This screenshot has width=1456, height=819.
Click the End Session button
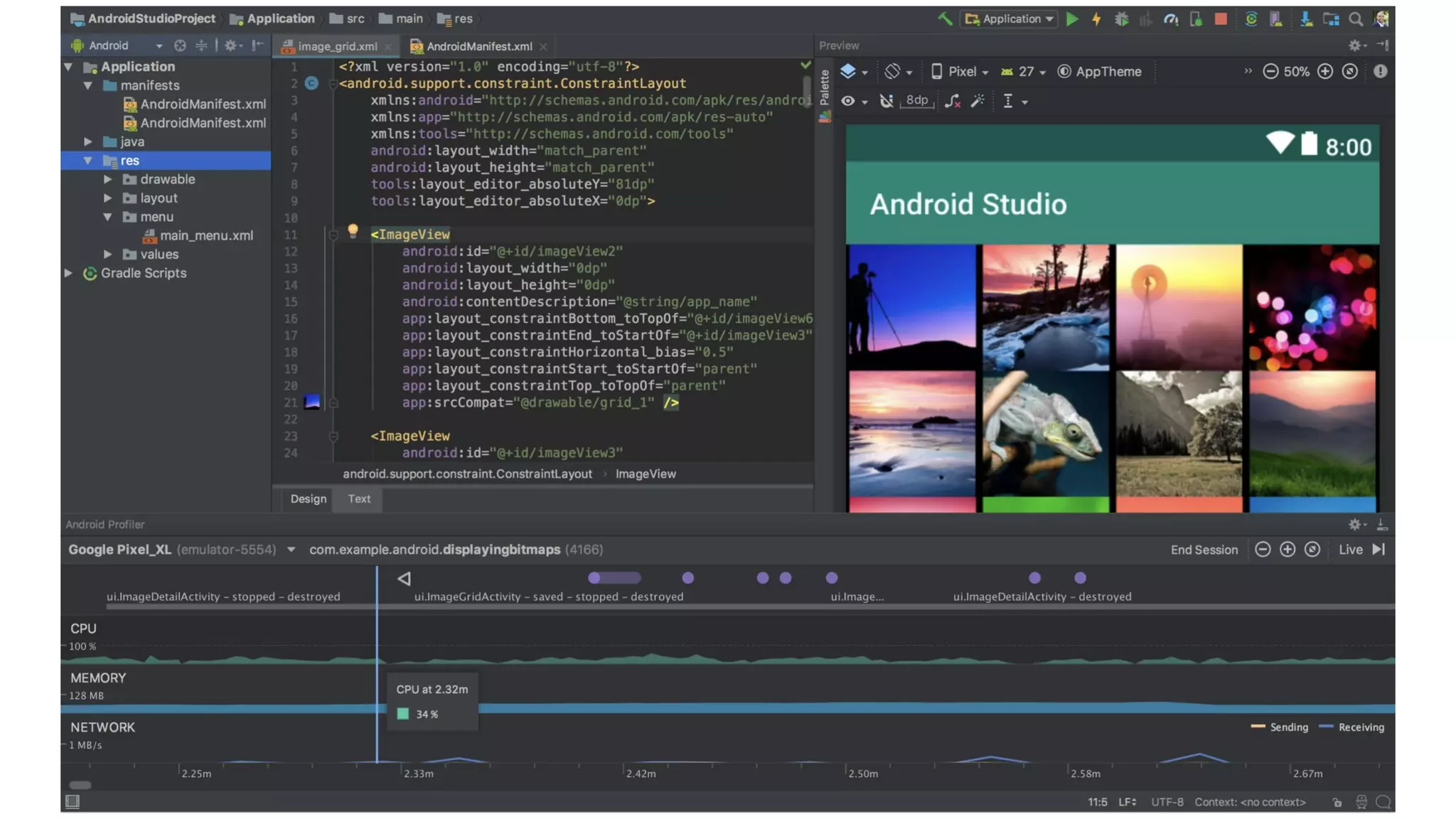tap(1204, 550)
